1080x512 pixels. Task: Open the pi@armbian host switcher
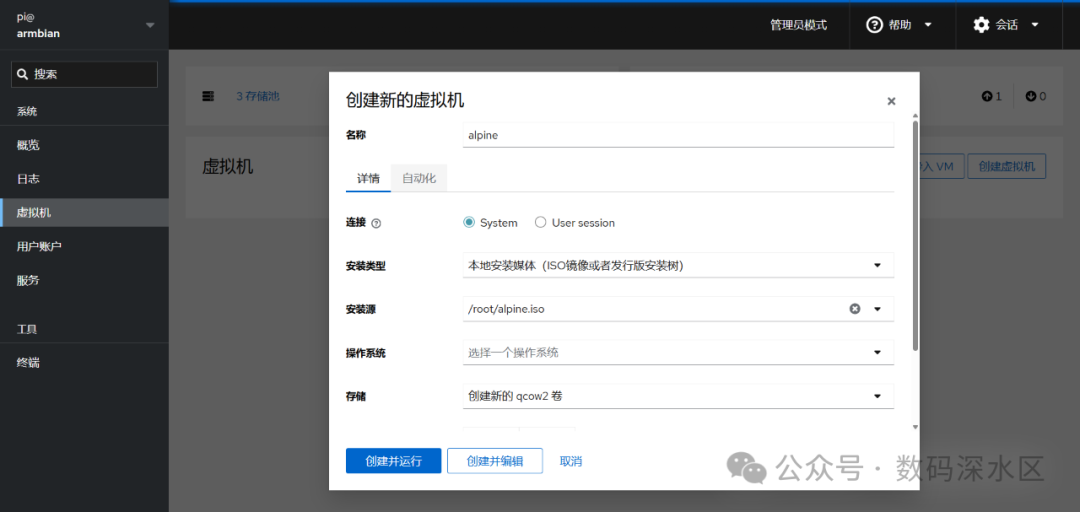(84, 25)
